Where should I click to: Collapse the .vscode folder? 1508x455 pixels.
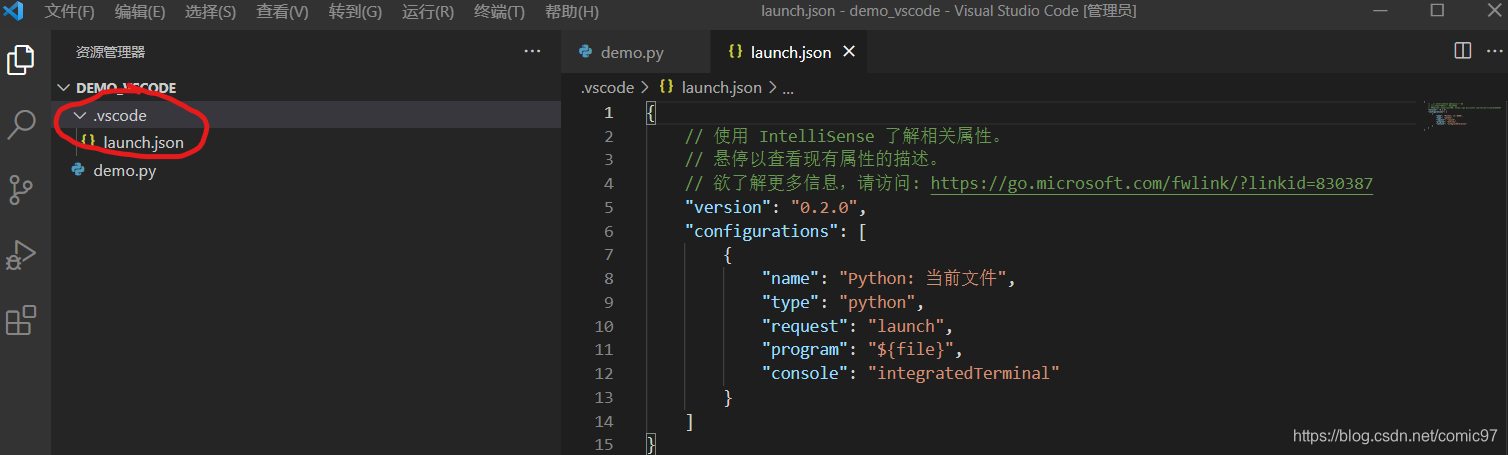click(x=81, y=116)
